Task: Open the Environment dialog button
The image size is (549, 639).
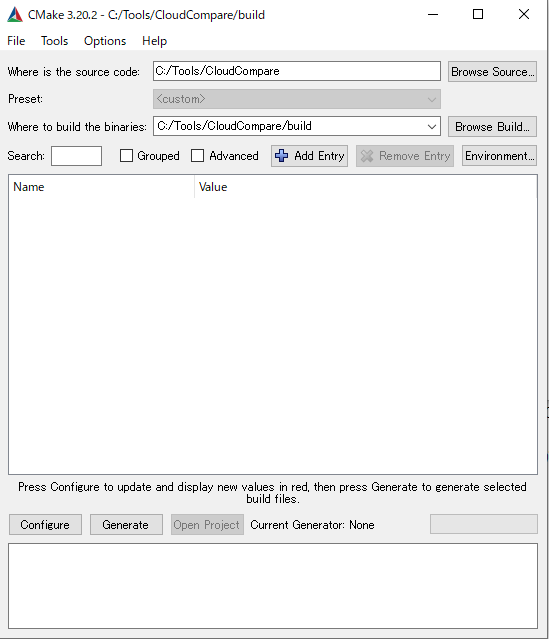Action: [499, 156]
